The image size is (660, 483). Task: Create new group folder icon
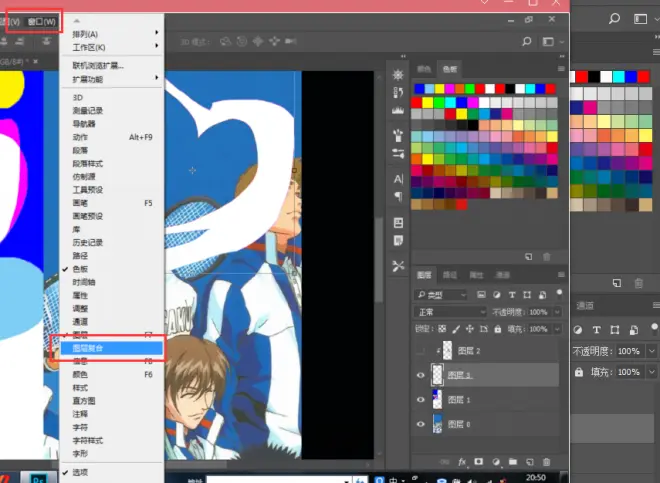(513, 462)
